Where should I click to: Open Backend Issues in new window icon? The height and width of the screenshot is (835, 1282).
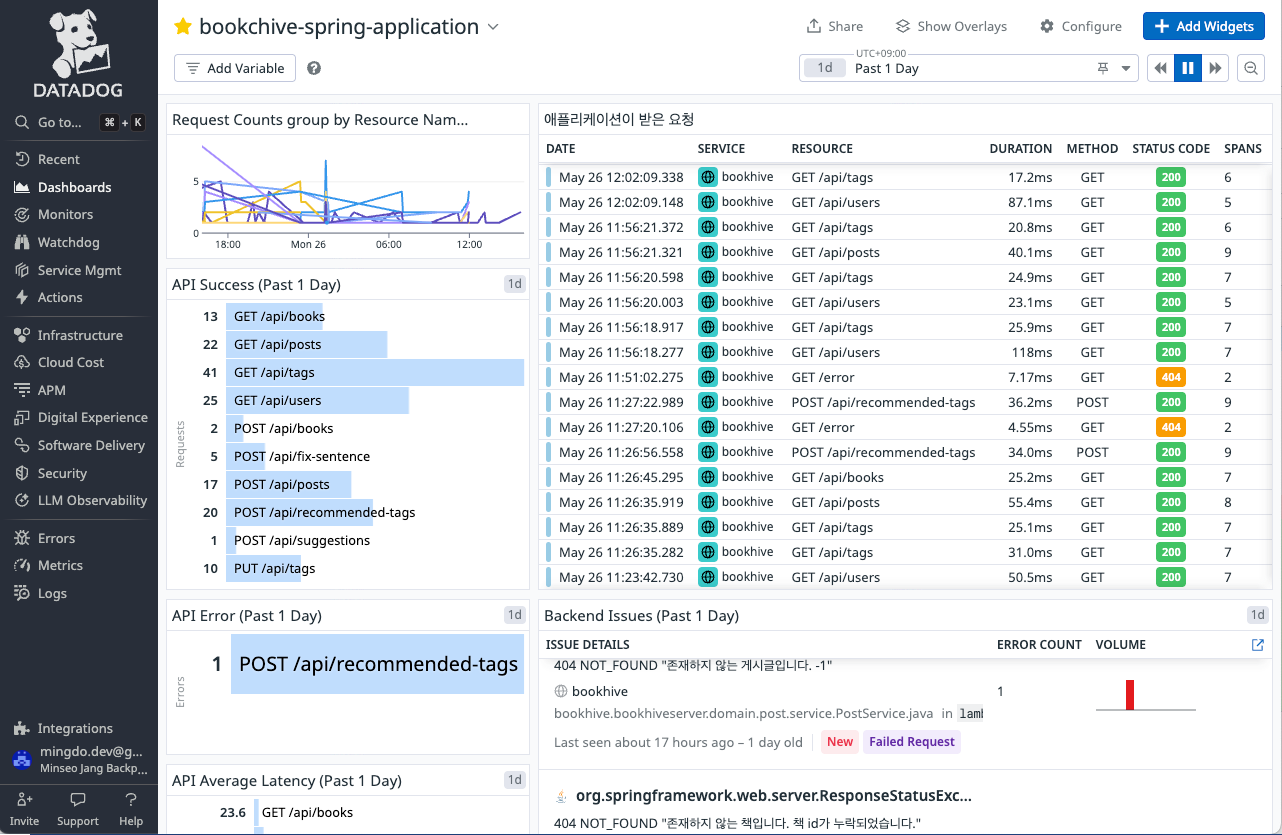1258,645
